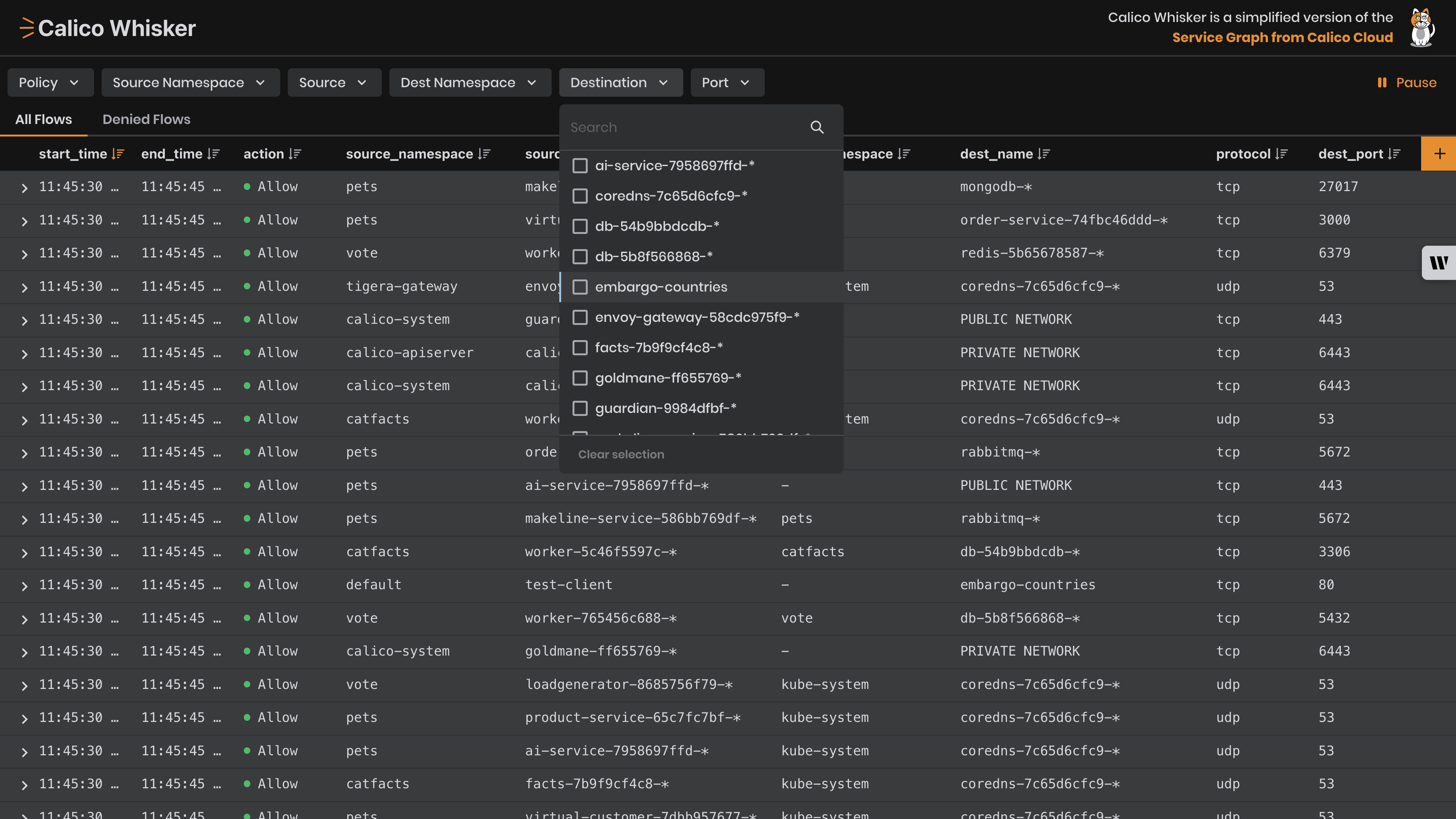This screenshot has height=819, width=1456.
Task: Click the Calico Whisker logo icon
Action: coord(27,28)
